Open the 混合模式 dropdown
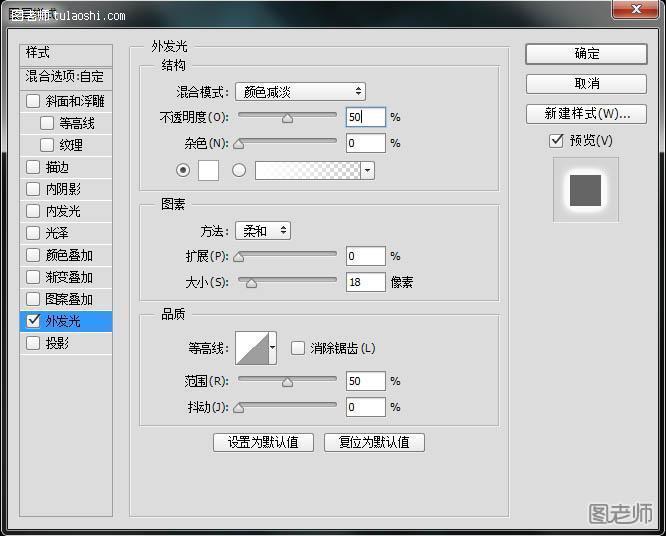This screenshot has width=666, height=536. coord(300,92)
